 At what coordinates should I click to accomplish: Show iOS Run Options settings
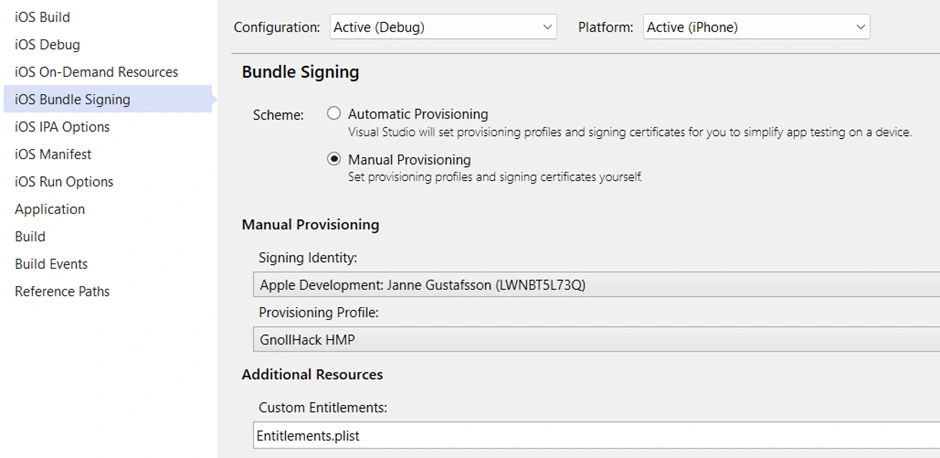click(64, 182)
